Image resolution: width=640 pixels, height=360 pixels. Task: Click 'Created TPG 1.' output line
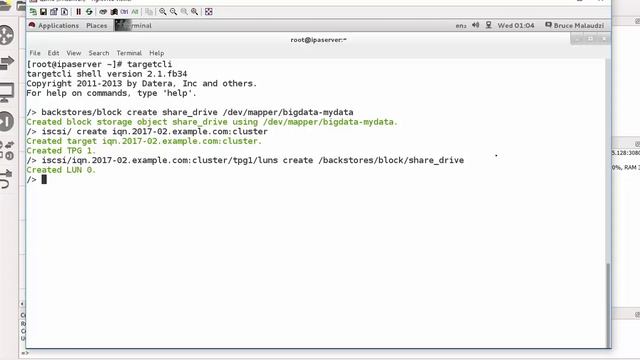pyautogui.click(x=61, y=151)
